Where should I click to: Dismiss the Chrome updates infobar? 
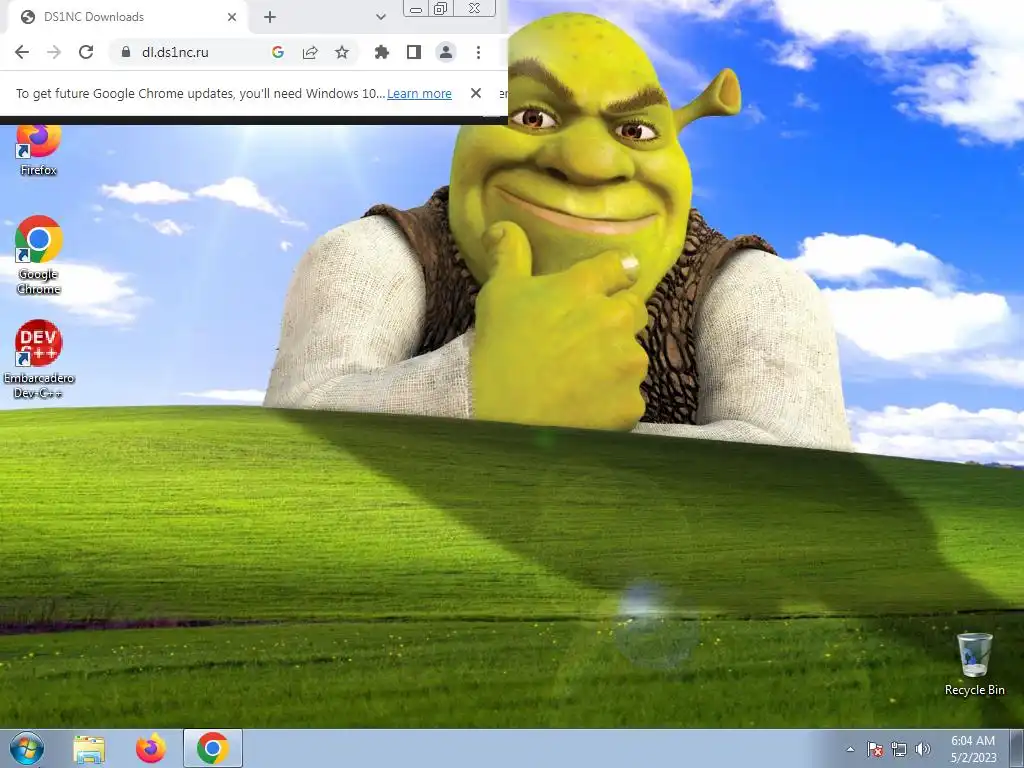coord(476,93)
